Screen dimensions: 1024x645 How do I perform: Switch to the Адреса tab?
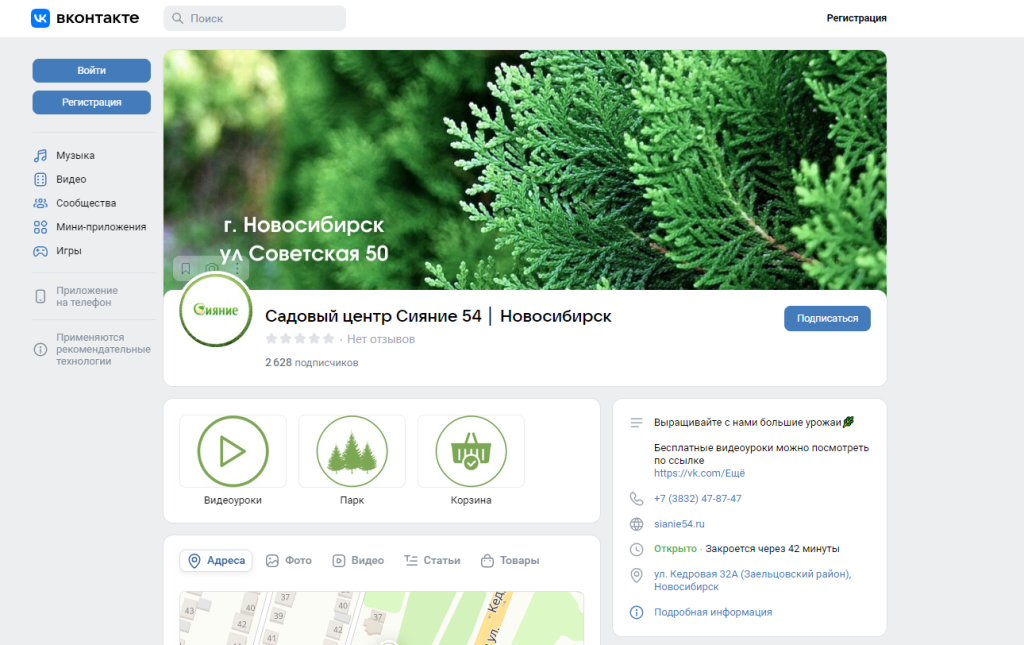click(216, 561)
